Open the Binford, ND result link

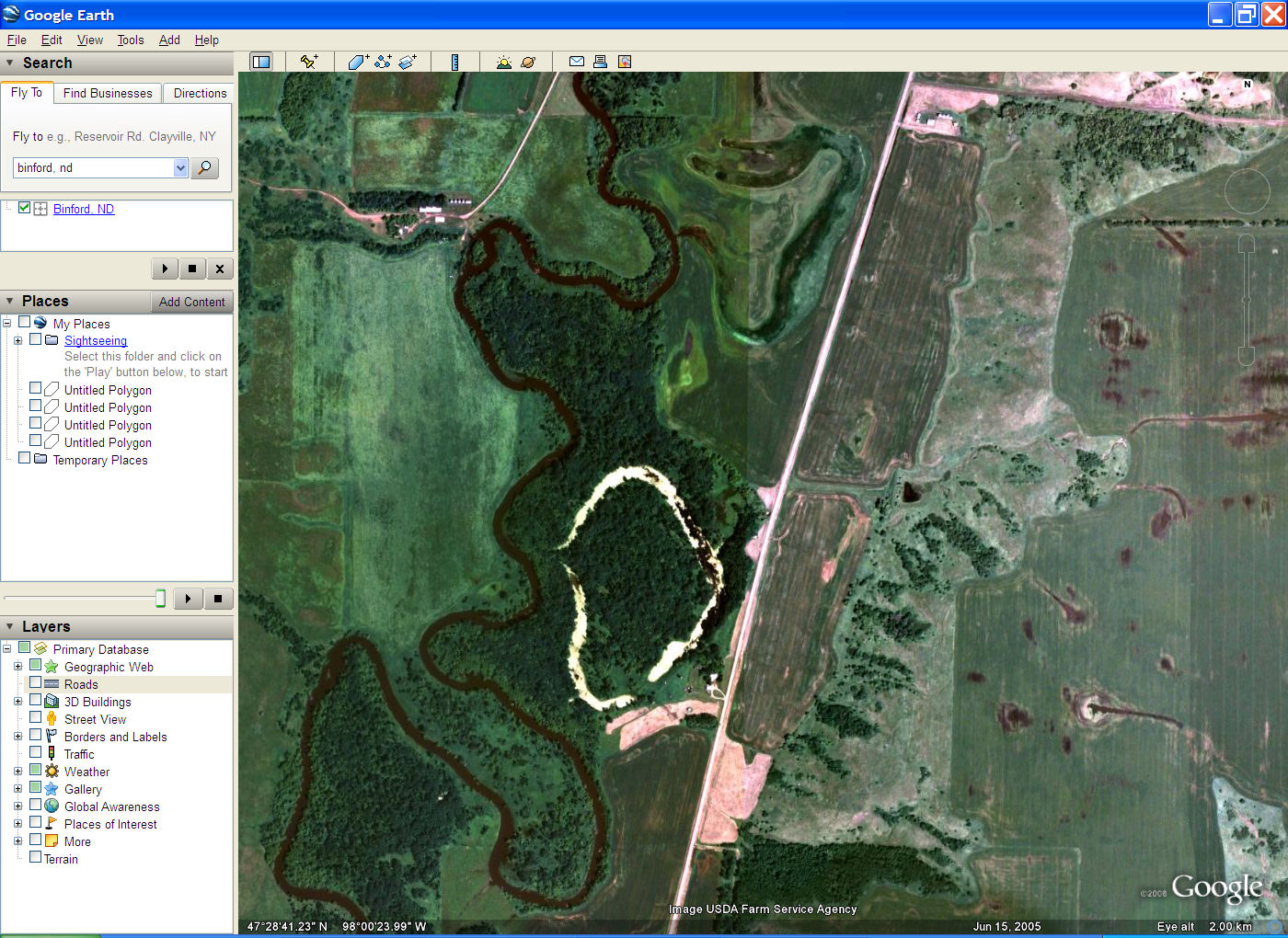(x=84, y=209)
